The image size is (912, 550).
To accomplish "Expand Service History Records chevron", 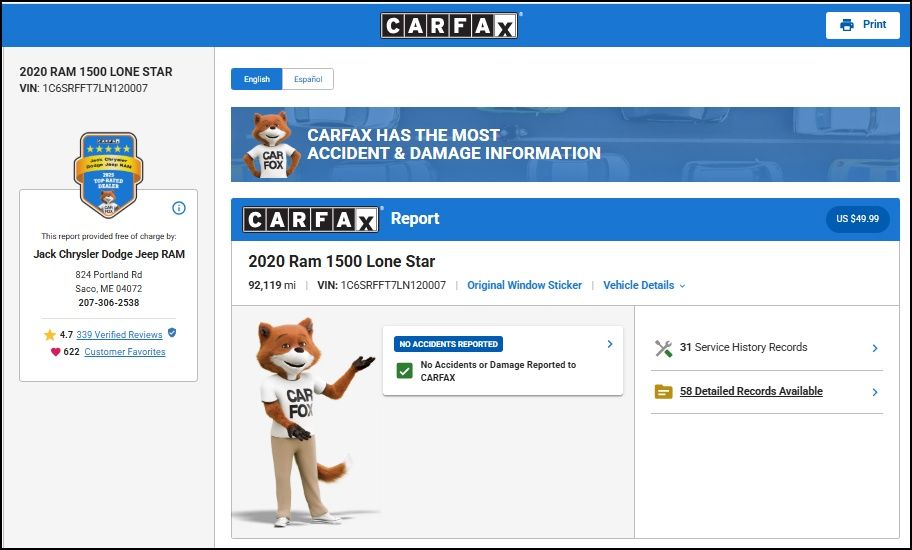I will click(875, 348).
